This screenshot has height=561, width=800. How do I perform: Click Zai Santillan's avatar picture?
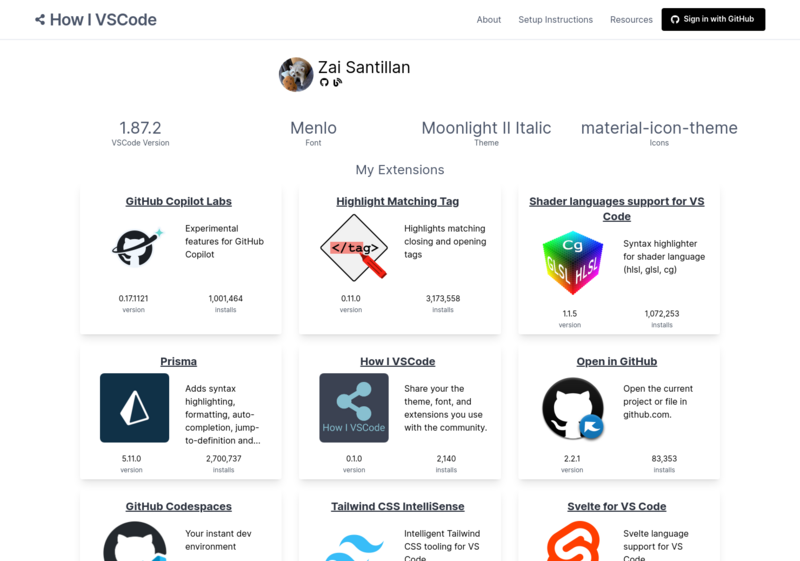pos(296,74)
